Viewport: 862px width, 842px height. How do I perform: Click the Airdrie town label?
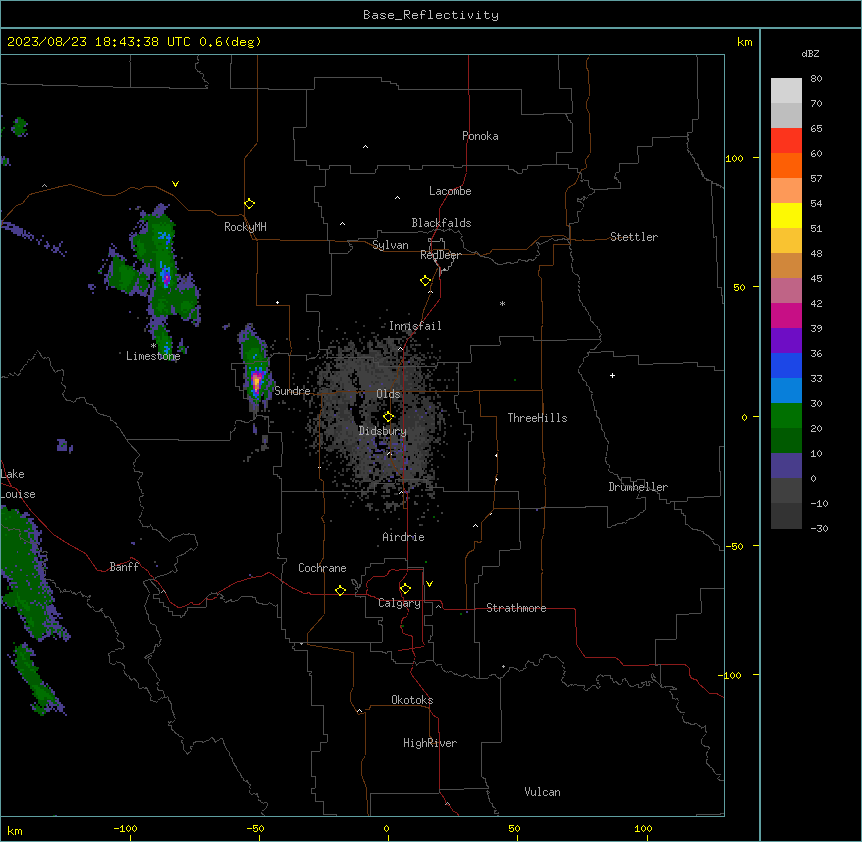(x=403, y=537)
